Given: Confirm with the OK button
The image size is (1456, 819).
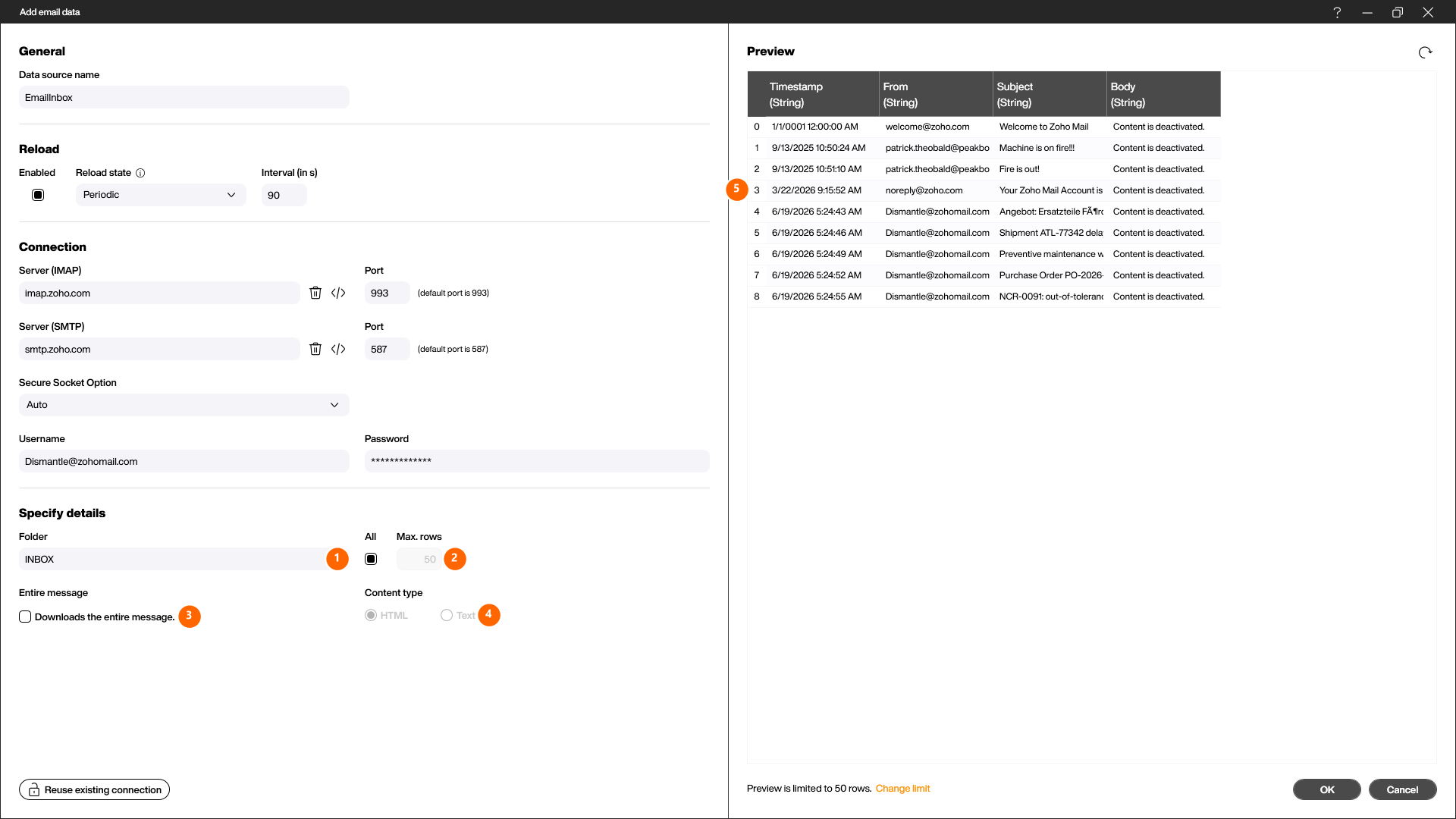Looking at the screenshot, I should (1327, 789).
